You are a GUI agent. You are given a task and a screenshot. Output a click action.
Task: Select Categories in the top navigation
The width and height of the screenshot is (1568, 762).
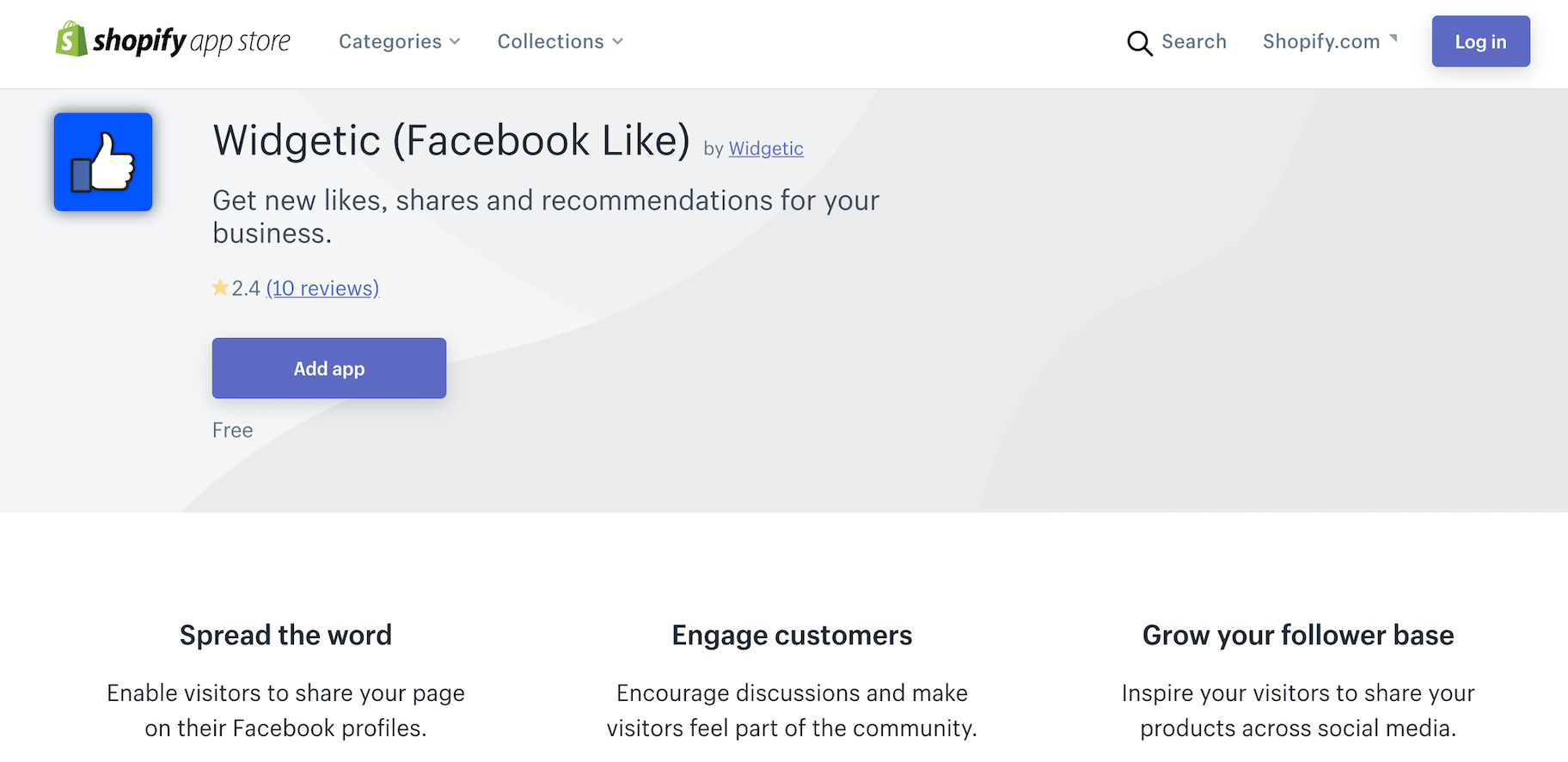(391, 41)
